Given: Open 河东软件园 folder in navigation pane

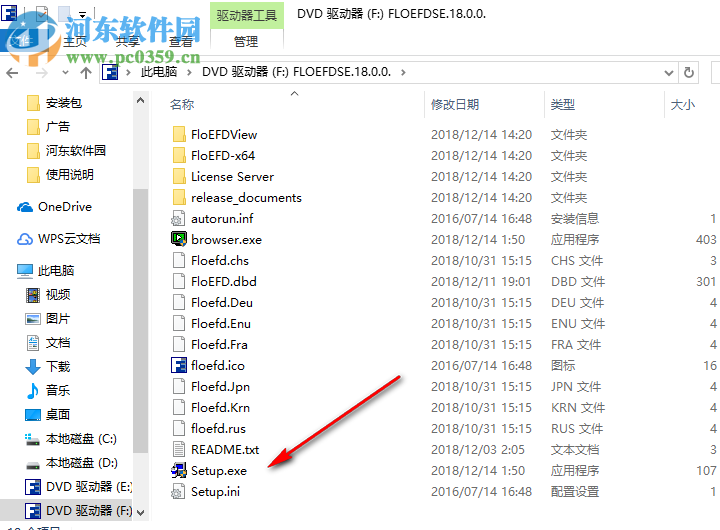Looking at the screenshot, I should coord(76,151).
